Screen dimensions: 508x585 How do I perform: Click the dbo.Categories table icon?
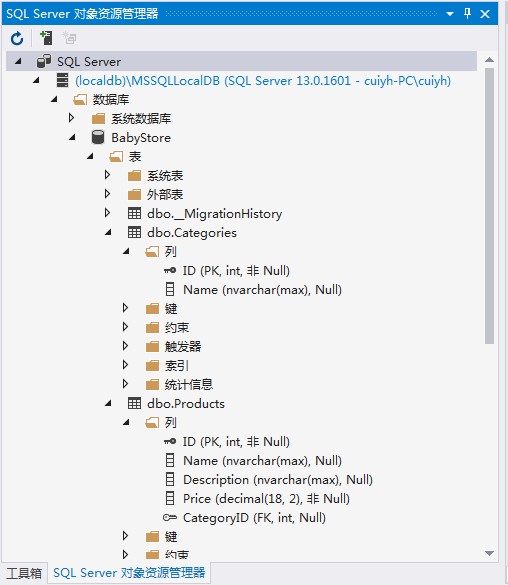(134, 232)
